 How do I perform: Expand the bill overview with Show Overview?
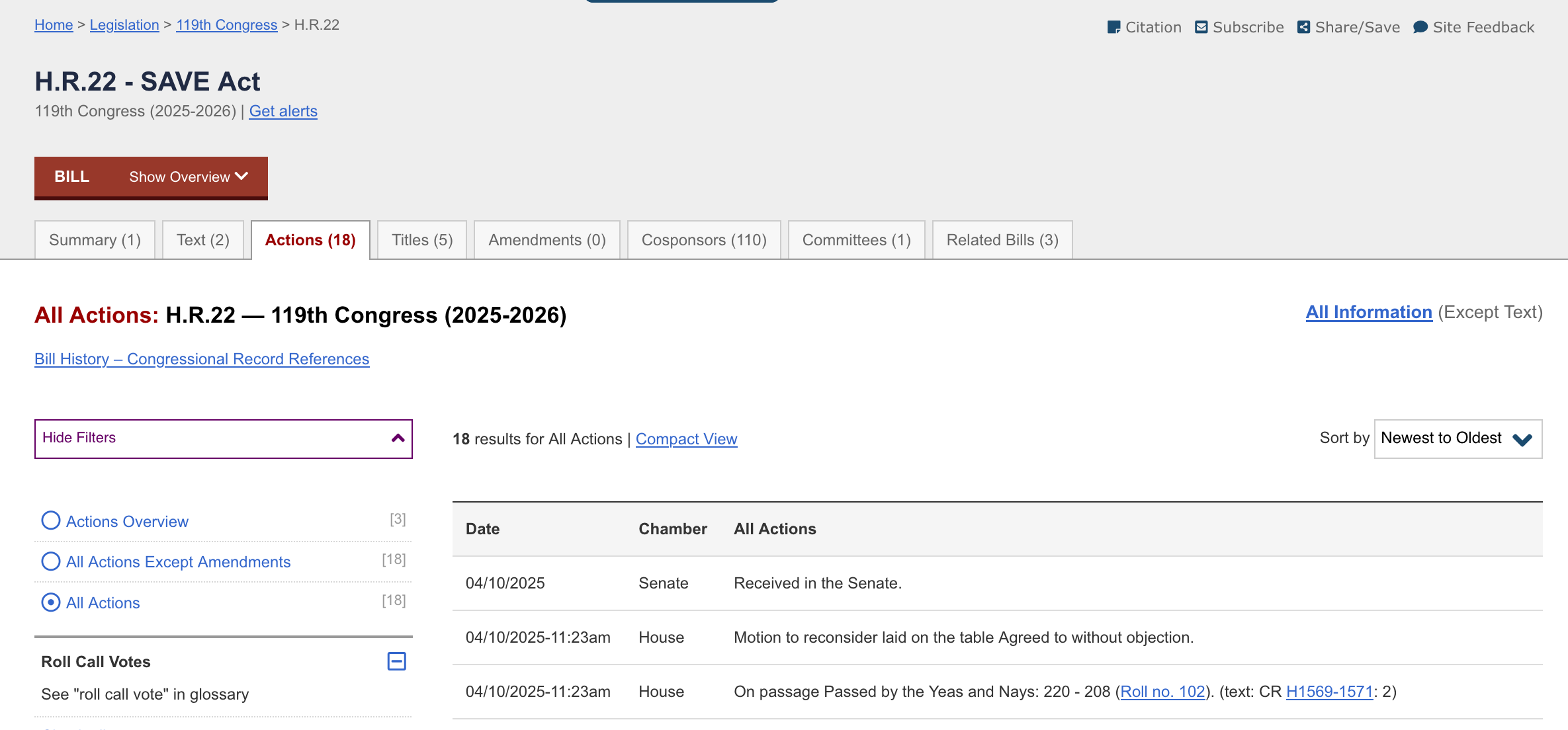click(x=189, y=177)
